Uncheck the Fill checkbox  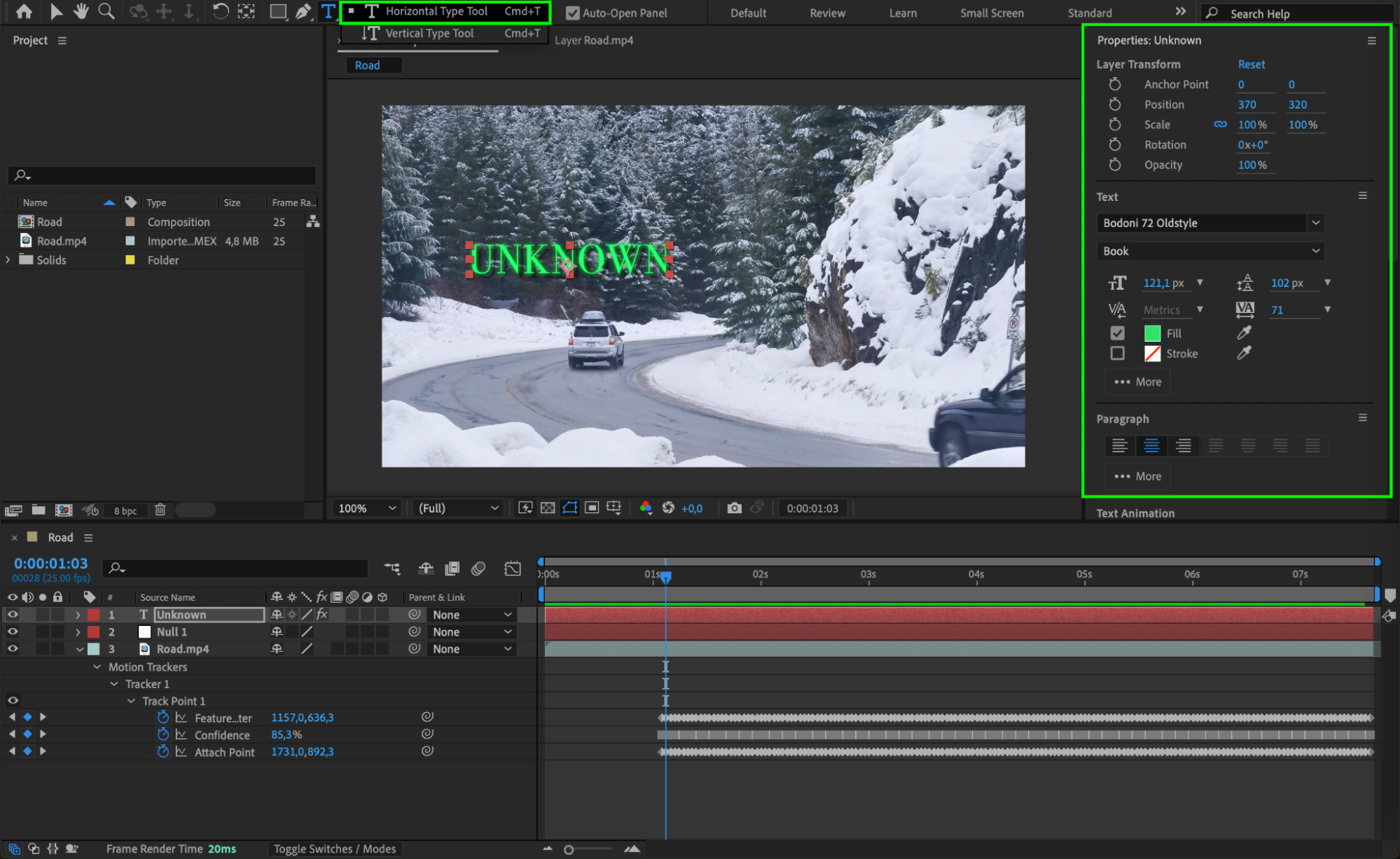tap(1118, 333)
